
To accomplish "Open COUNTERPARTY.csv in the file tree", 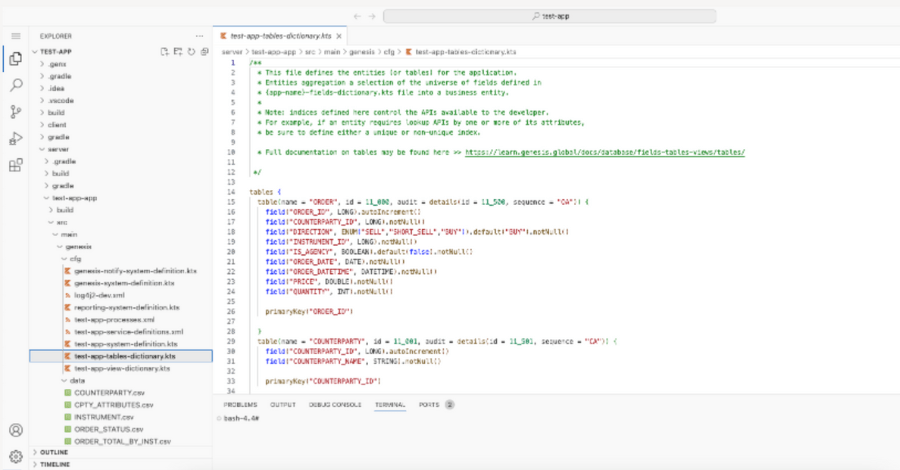I will (x=111, y=392).
